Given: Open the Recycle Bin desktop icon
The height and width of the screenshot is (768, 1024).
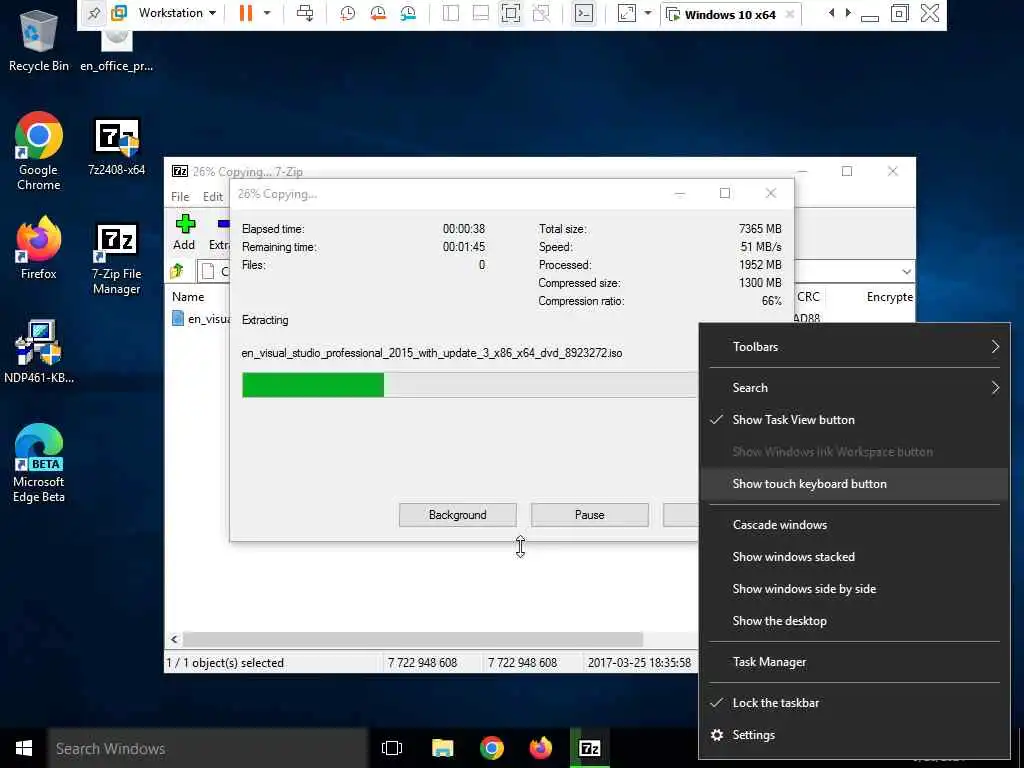Looking at the screenshot, I should (39, 39).
